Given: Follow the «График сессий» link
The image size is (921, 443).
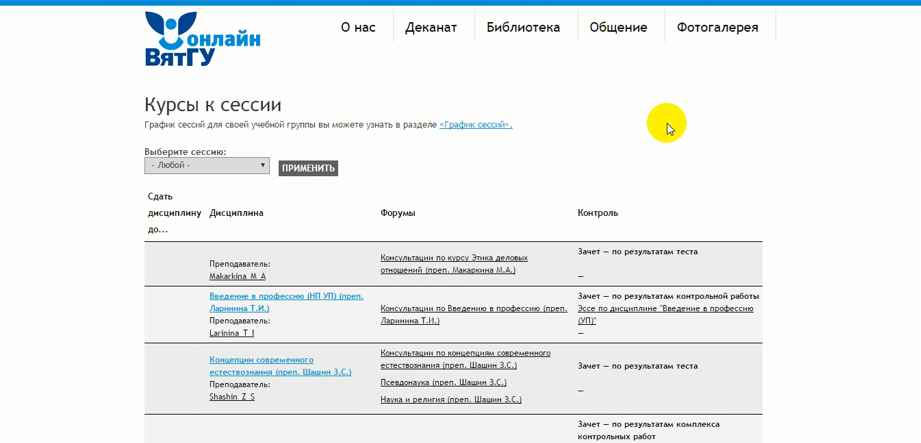Looking at the screenshot, I should 475,125.
